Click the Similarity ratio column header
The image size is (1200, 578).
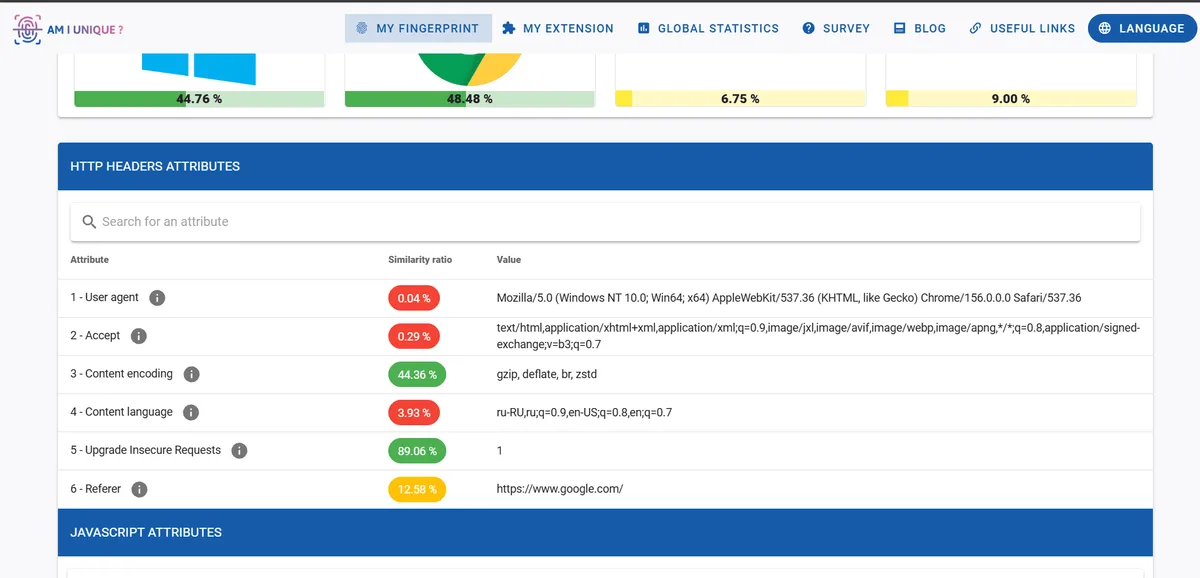[420, 260]
